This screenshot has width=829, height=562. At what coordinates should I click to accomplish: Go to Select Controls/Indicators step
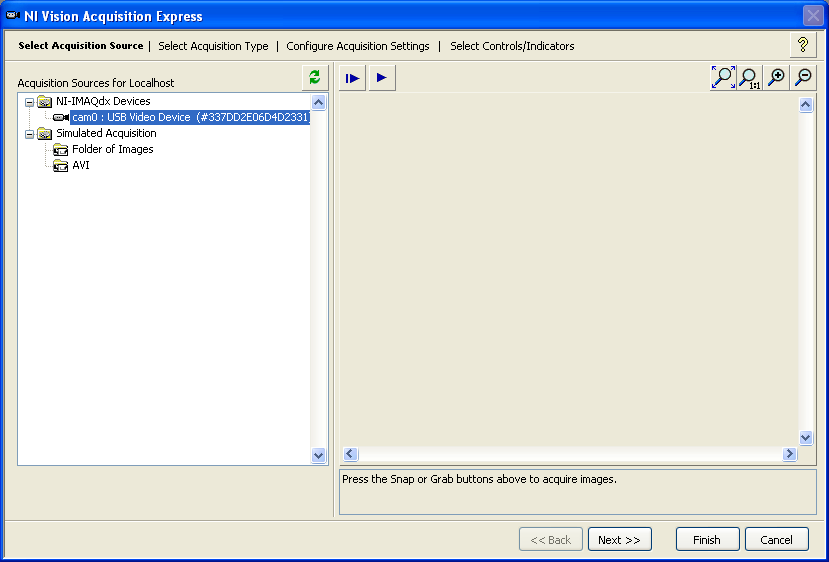512,46
